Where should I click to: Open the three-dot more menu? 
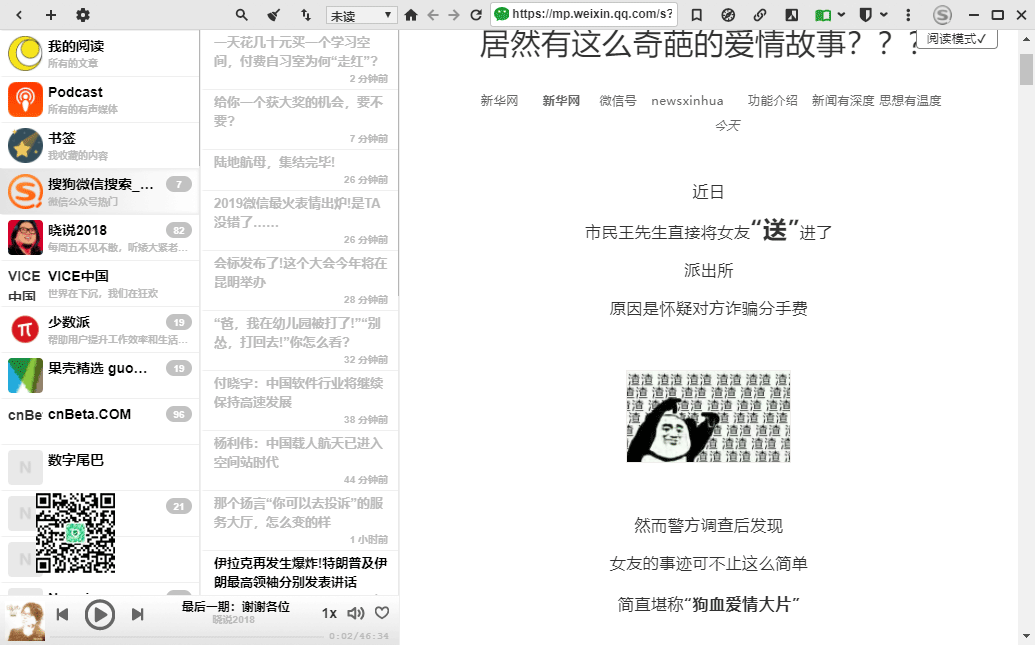(x=908, y=15)
